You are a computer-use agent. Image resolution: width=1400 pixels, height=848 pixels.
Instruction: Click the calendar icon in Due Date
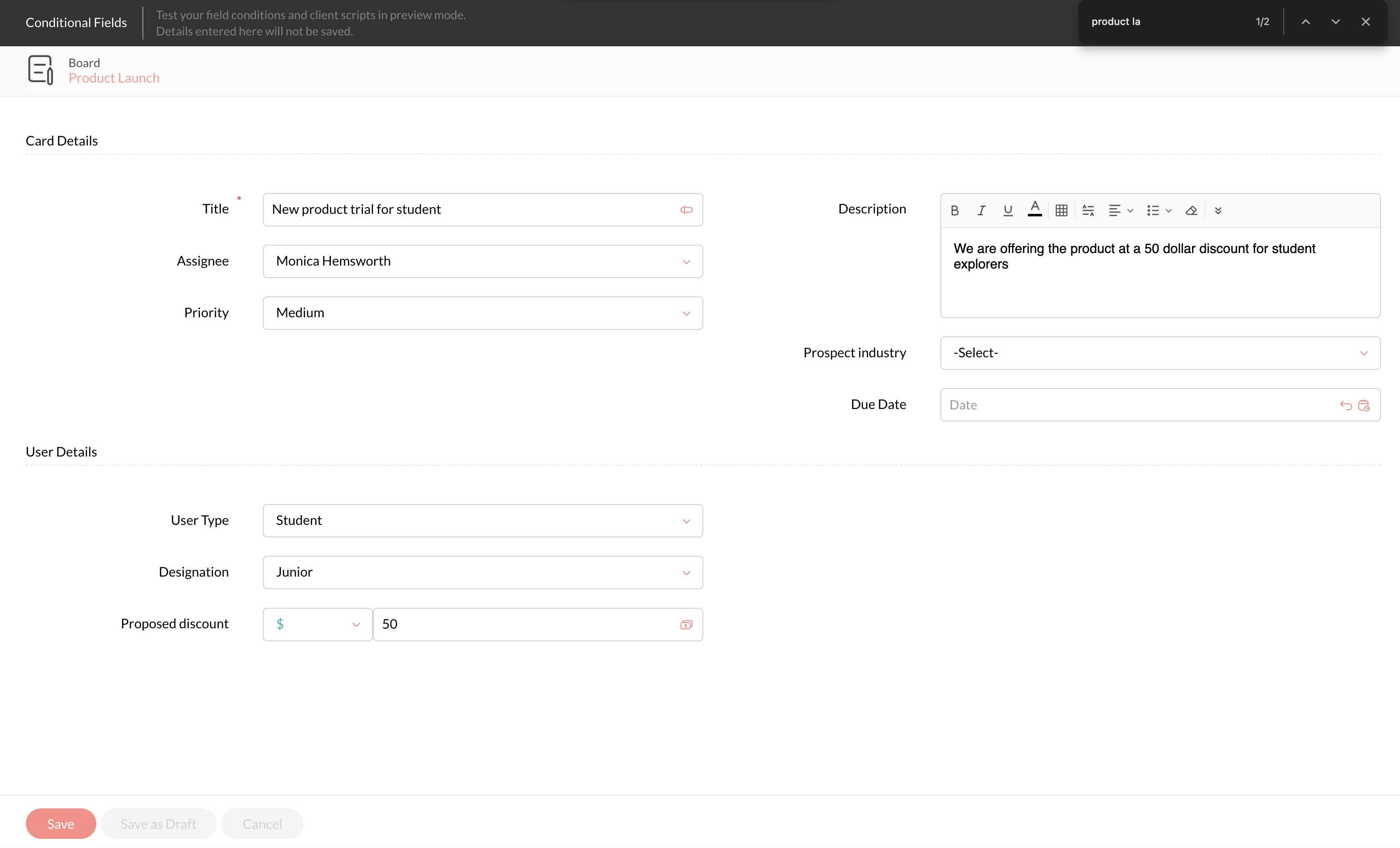1364,405
